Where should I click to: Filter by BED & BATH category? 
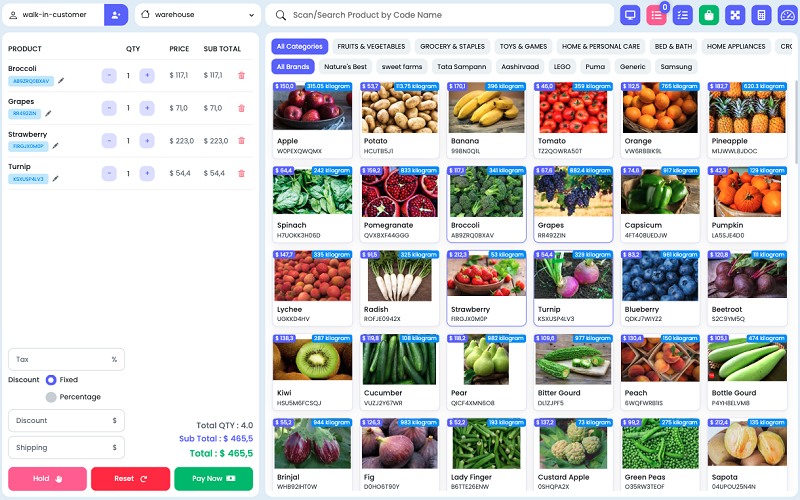[x=673, y=46]
